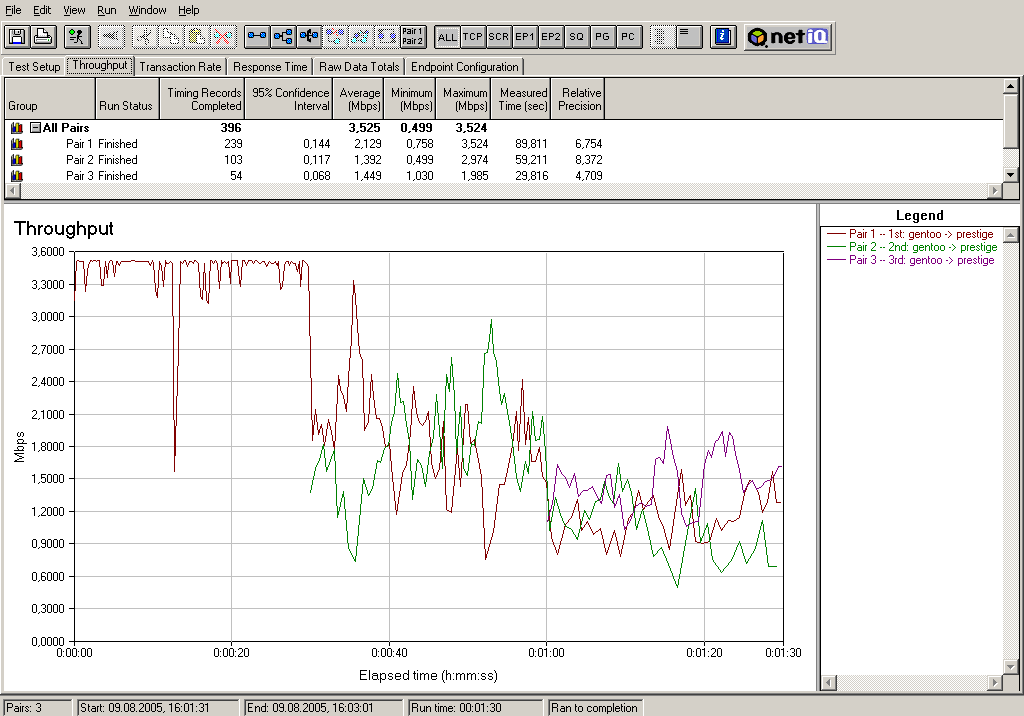Click the Print toolbar icon
Viewport: 1024px width, 716px height.
coord(43,37)
